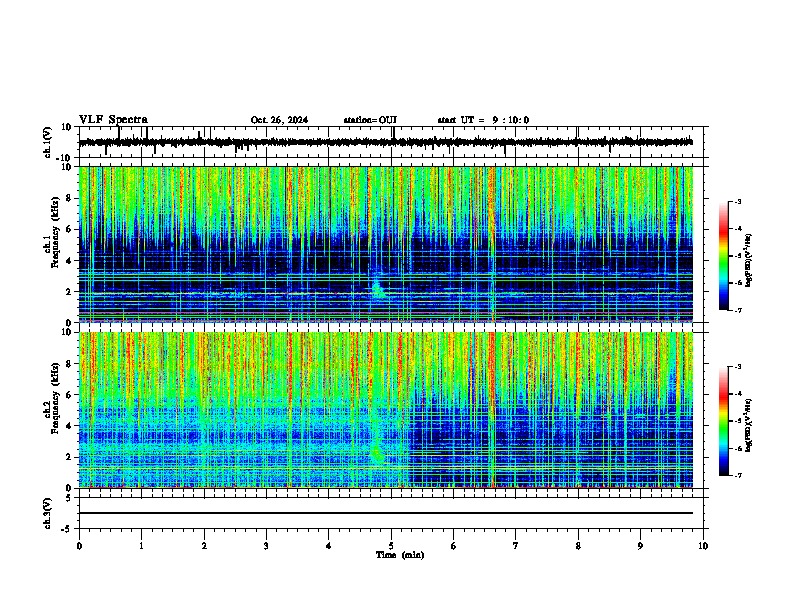Click the flat ch.3 voltage trace line
The image size is (792, 612).
(x=386, y=513)
